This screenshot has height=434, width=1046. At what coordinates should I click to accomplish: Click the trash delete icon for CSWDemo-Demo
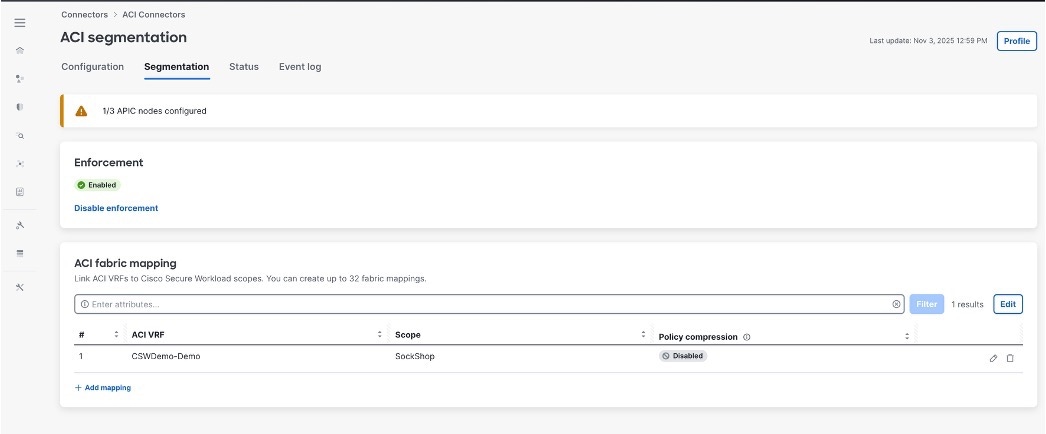1010,358
